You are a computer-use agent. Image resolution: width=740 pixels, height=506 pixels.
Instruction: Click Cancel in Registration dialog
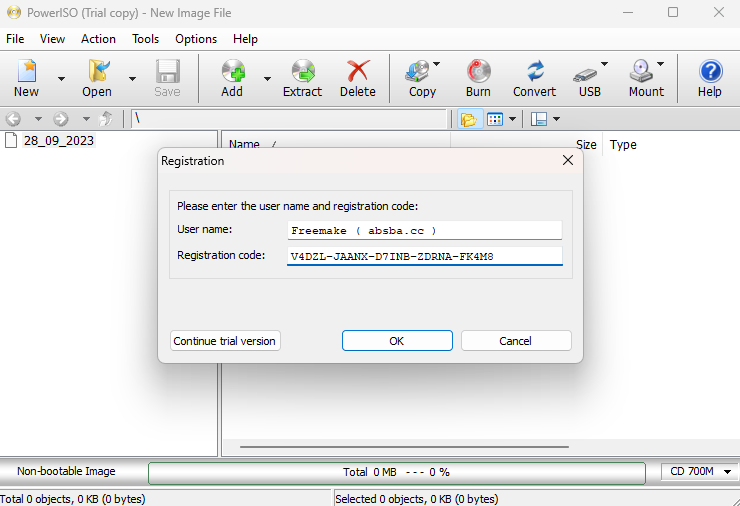516,341
